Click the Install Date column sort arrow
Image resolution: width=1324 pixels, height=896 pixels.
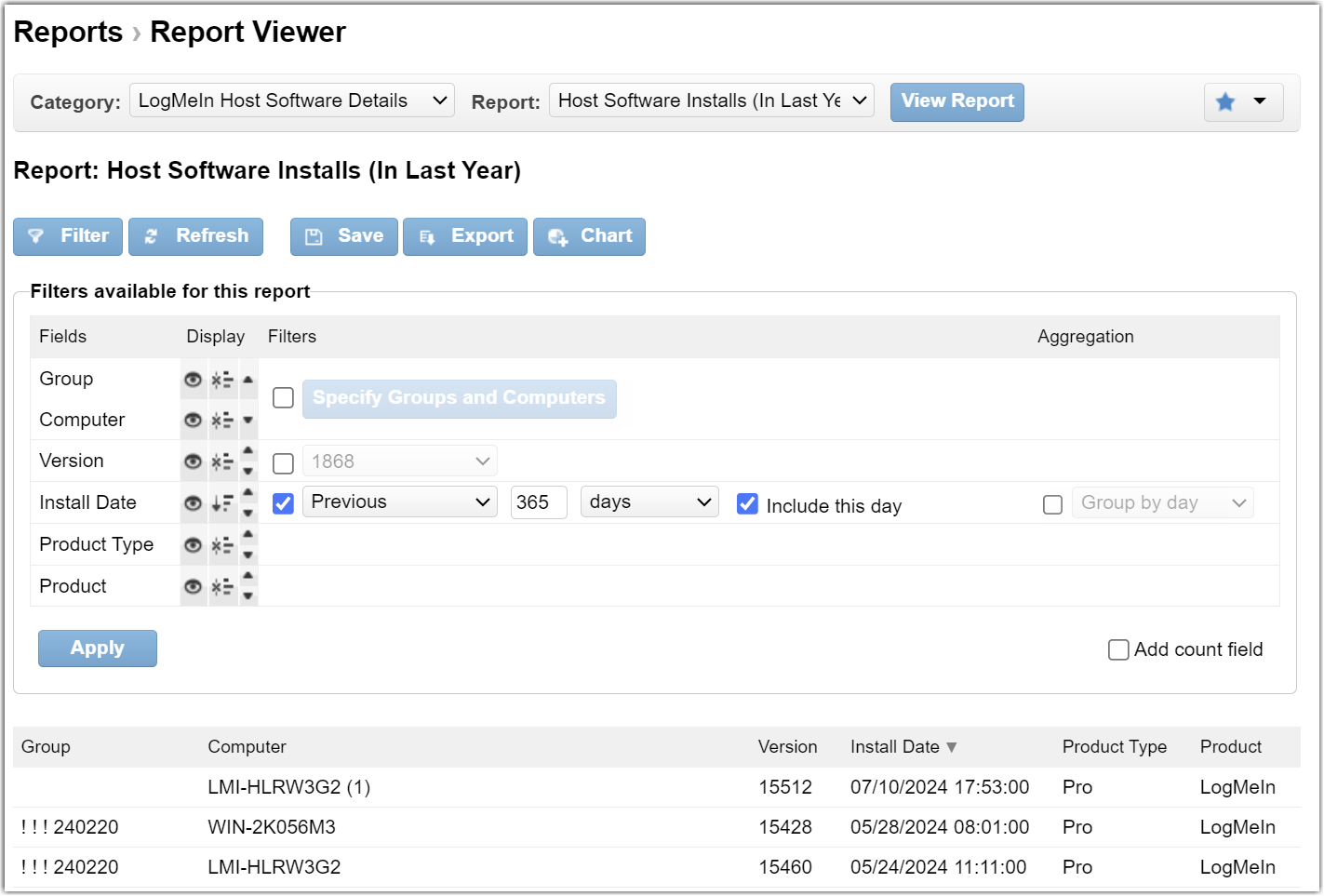point(951,747)
